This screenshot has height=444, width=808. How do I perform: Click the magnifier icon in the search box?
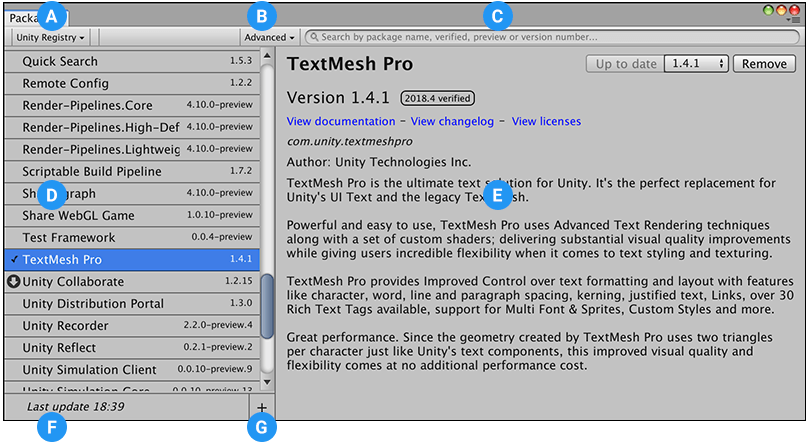click(x=314, y=37)
